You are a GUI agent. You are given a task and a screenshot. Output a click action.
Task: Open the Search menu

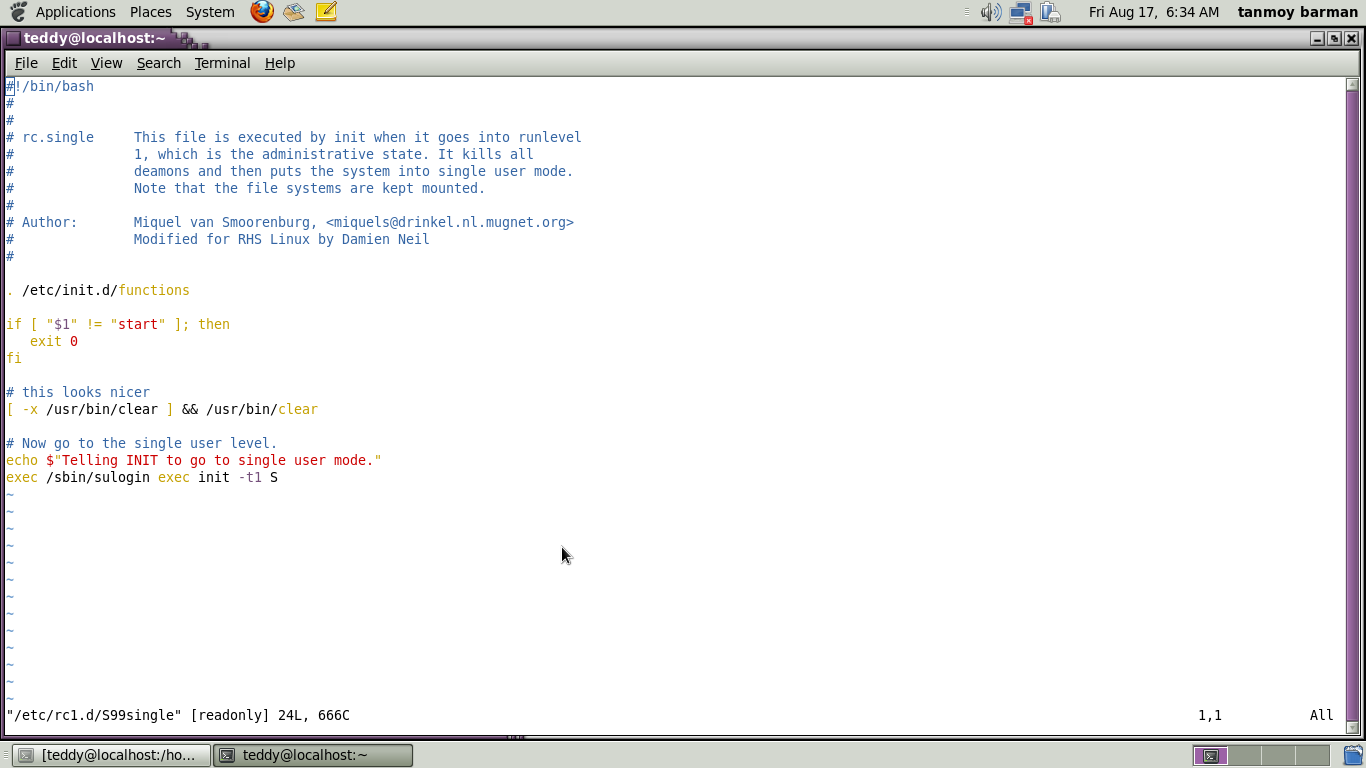point(158,62)
